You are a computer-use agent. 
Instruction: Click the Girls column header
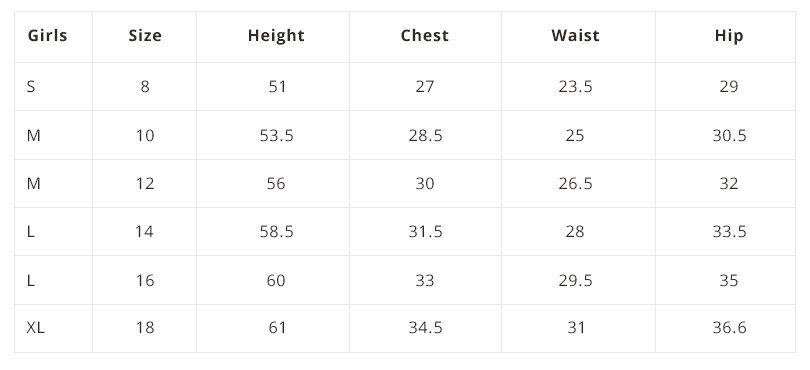48,36
